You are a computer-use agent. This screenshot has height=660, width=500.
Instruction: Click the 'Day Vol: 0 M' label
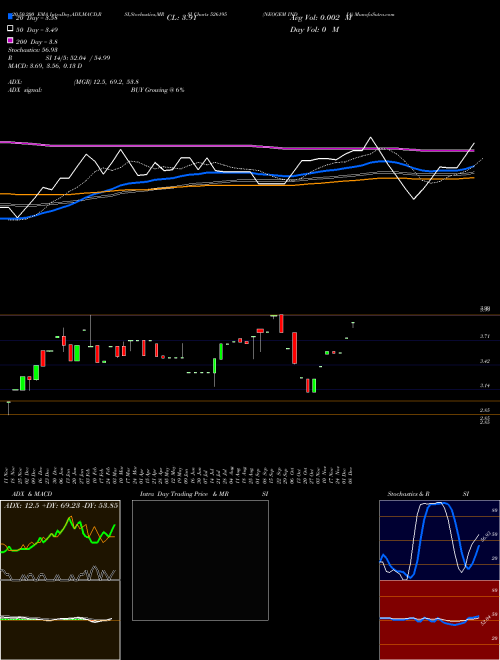point(314,29)
